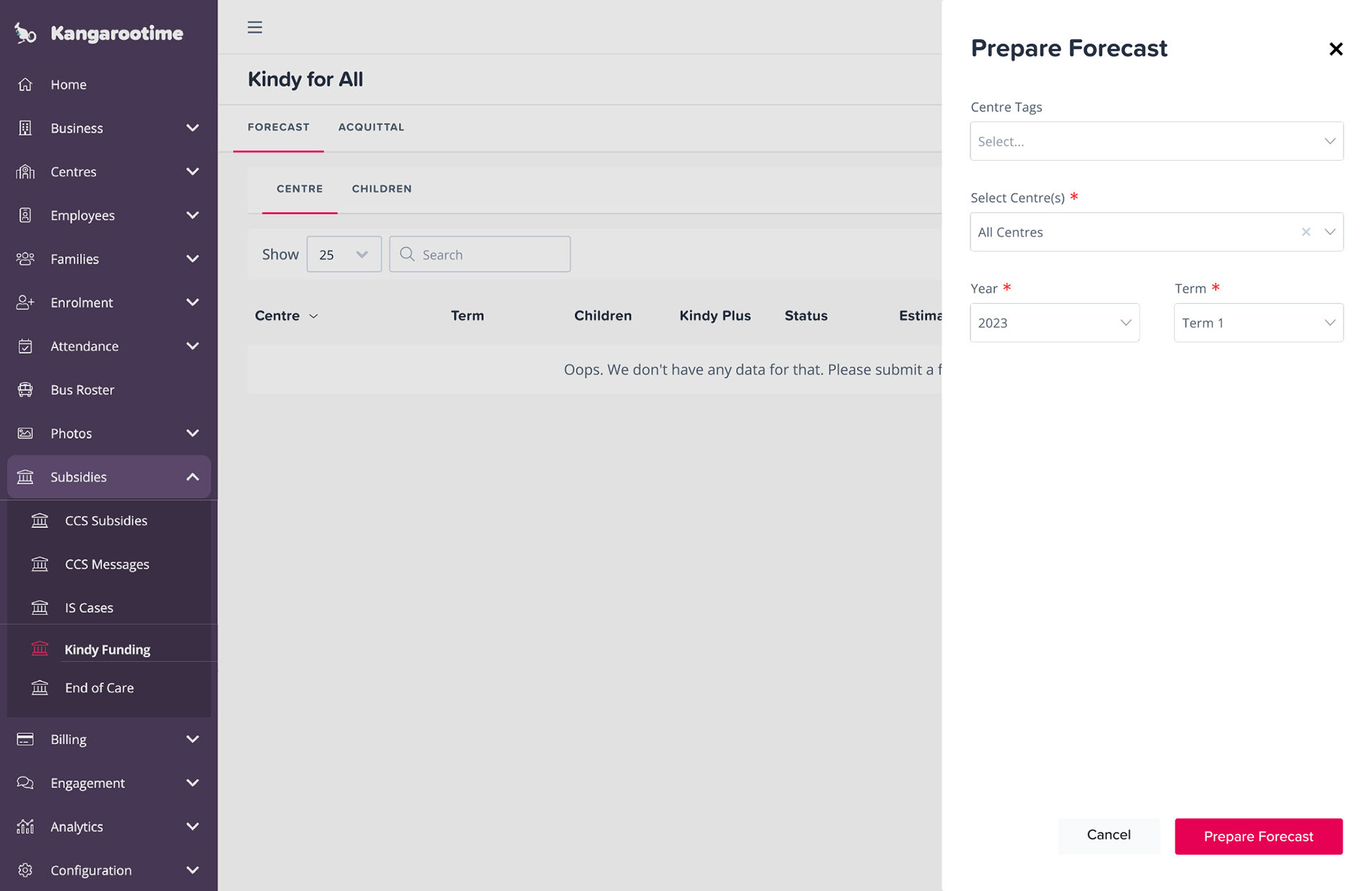Expand the Engagement menu chevron
The width and height of the screenshot is (1372, 891).
[x=192, y=782]
